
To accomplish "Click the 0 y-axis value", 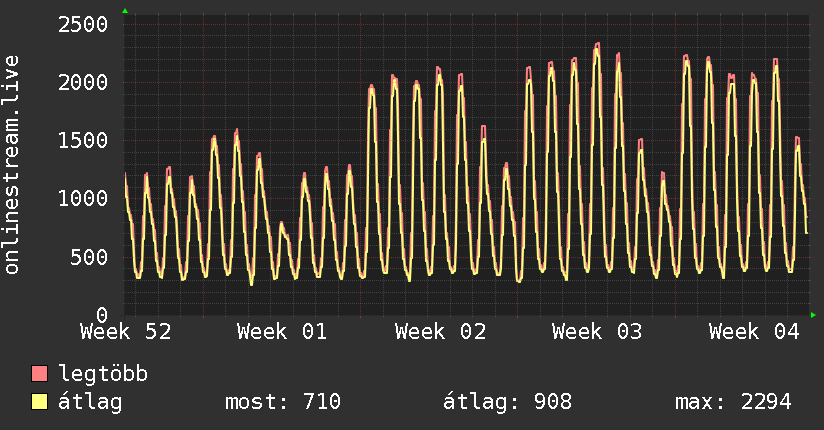I will (102, 315).
